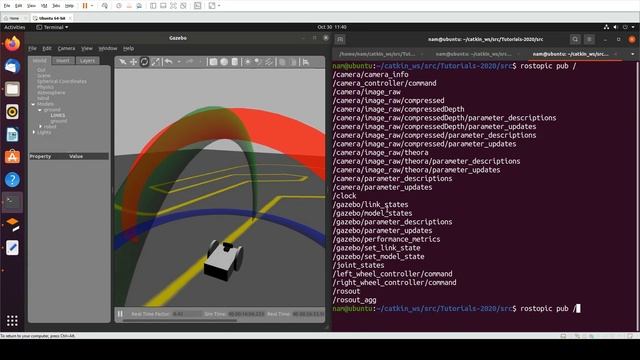This screenshot has height=360, width=640.
Task: Click the Property column header
Action: [x=40, y=156]
